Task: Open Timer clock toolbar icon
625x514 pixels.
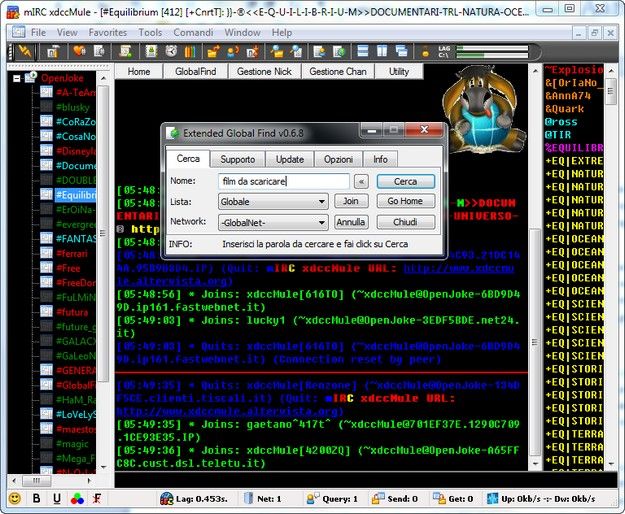Action: 171,51
